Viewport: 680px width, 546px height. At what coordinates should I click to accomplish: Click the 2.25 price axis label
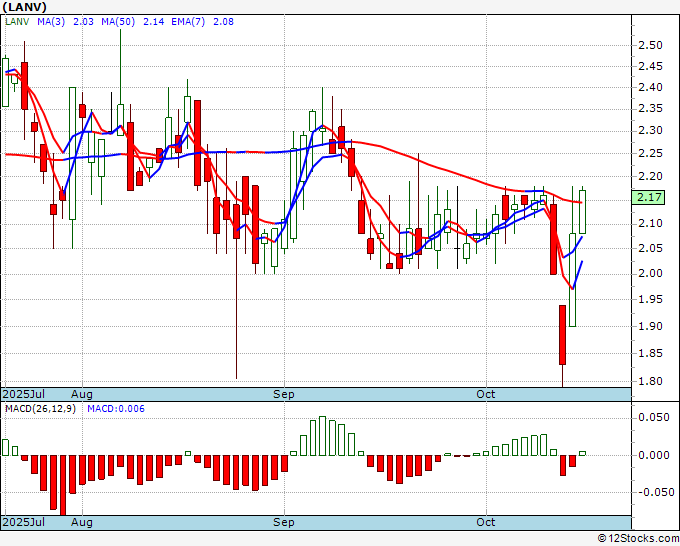tap(651, 153)
